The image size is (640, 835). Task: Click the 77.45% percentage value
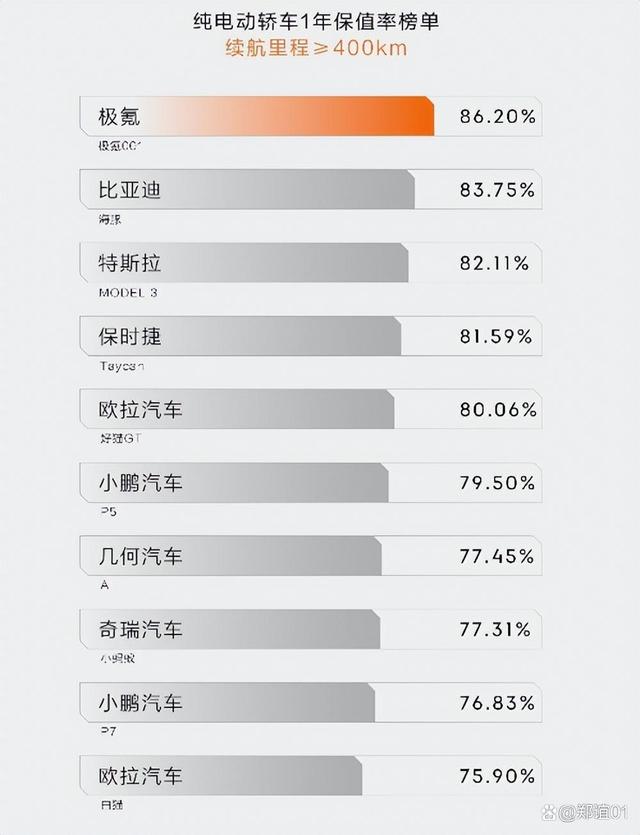click(x=497, y=556)
